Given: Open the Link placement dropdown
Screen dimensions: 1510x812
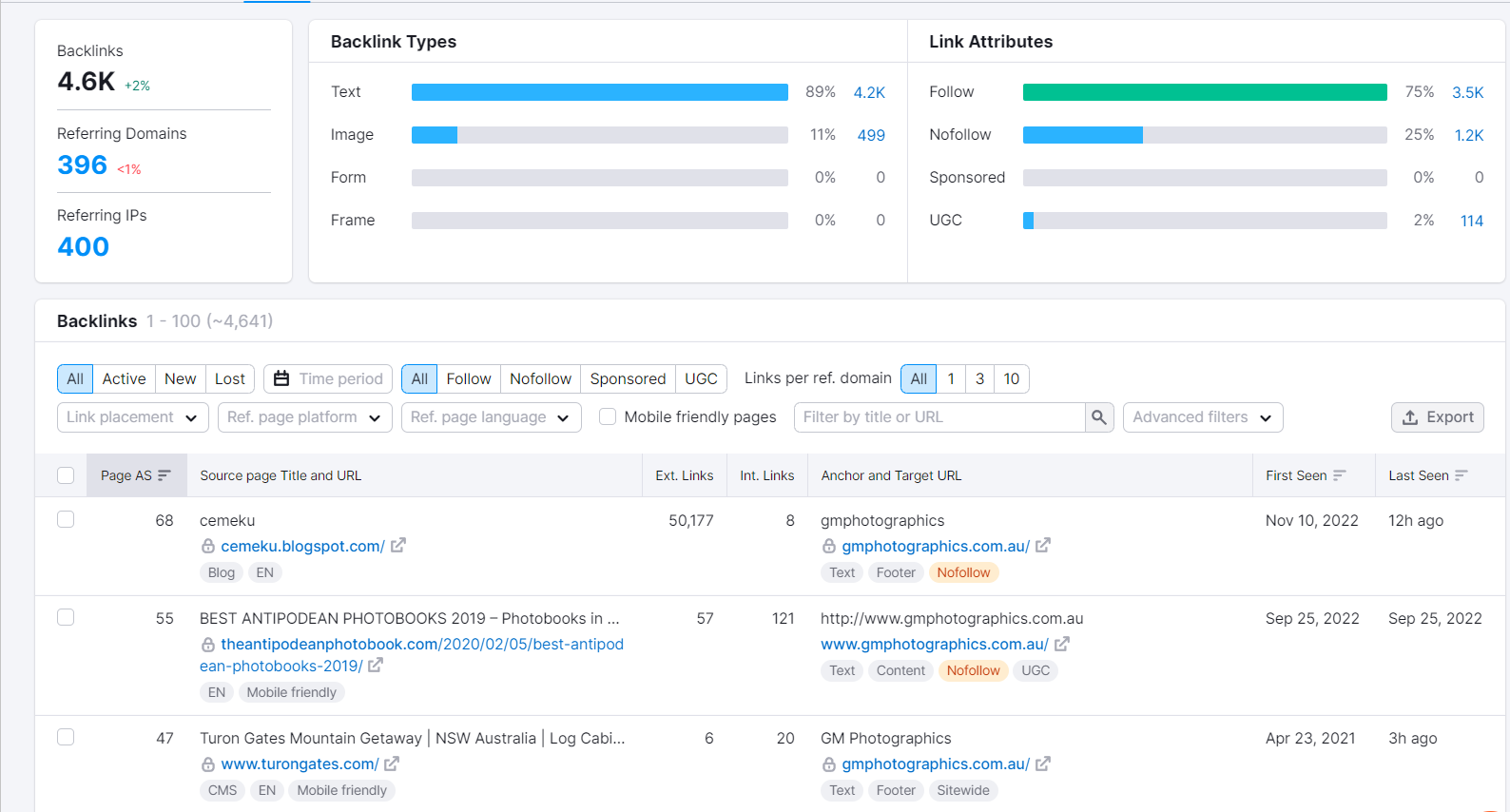Looking at the screenshot, I should click(133, 417).
